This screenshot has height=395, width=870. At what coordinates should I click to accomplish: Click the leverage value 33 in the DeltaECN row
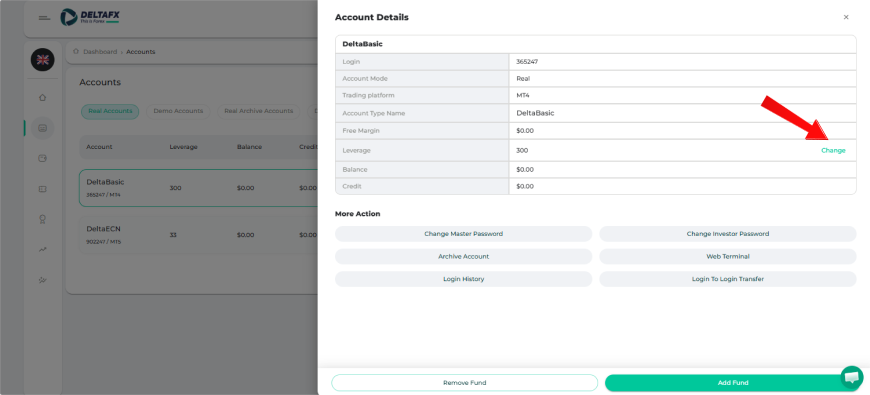point(173,235)
